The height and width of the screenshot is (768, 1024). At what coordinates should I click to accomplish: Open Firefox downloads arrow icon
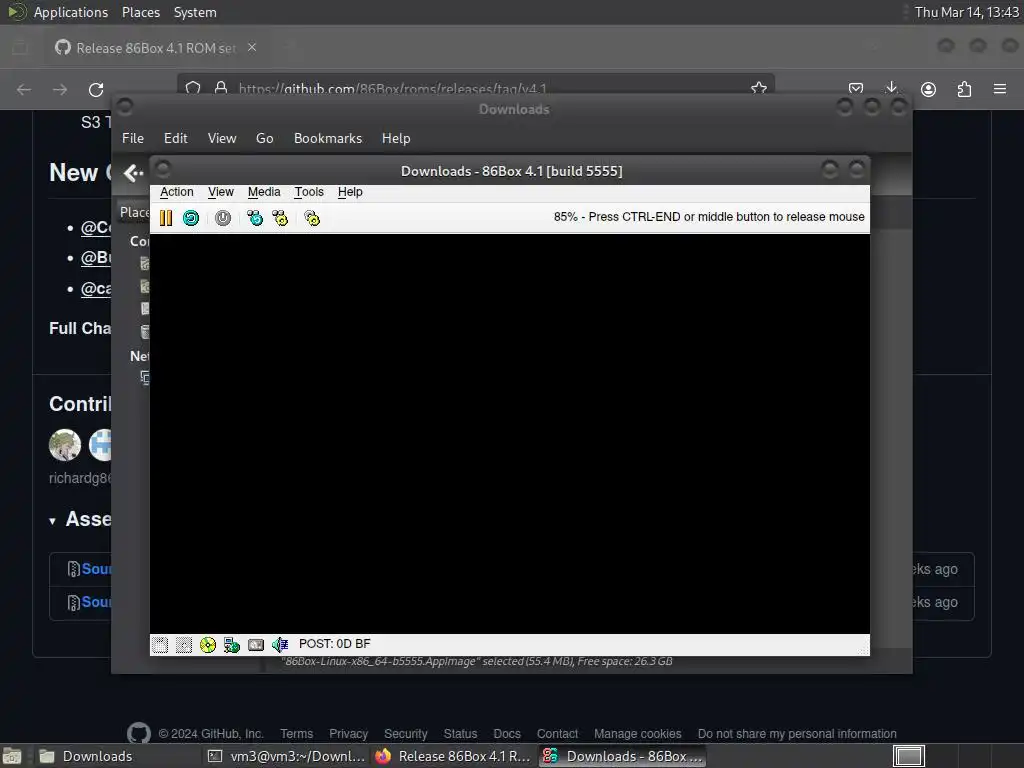891,88
